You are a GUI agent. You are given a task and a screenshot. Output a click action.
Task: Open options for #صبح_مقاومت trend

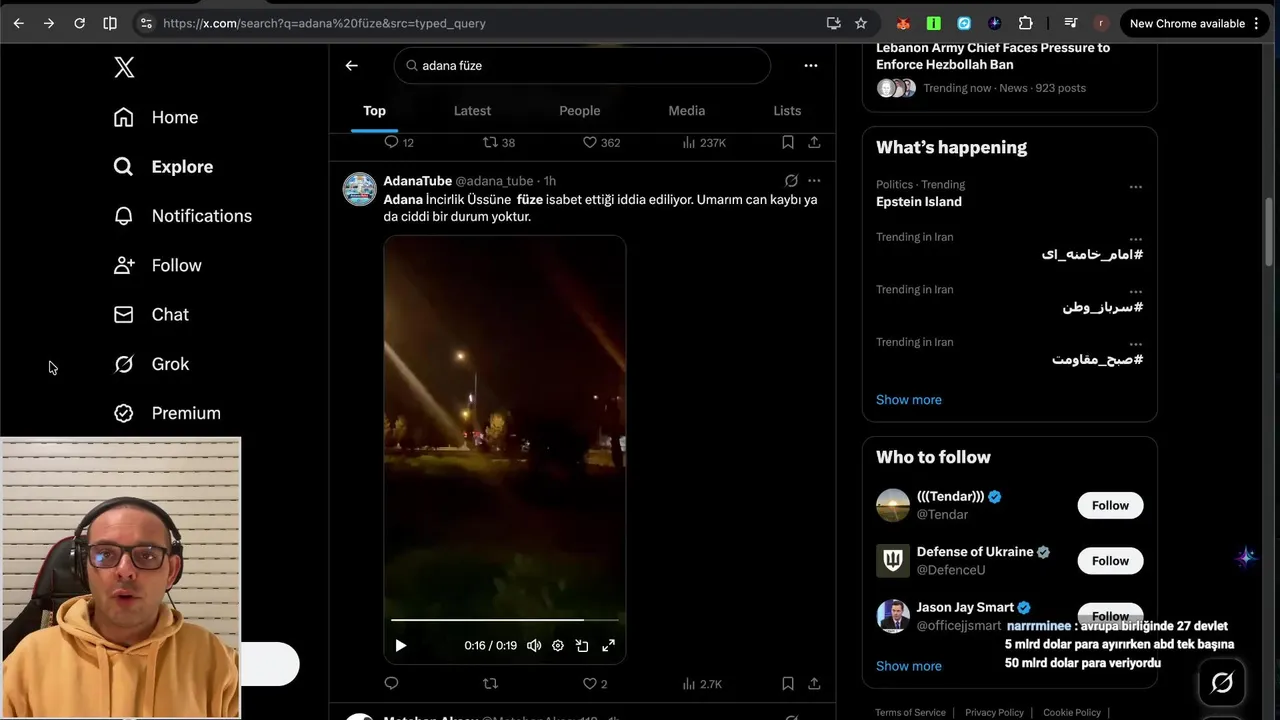coord(1135,345)
